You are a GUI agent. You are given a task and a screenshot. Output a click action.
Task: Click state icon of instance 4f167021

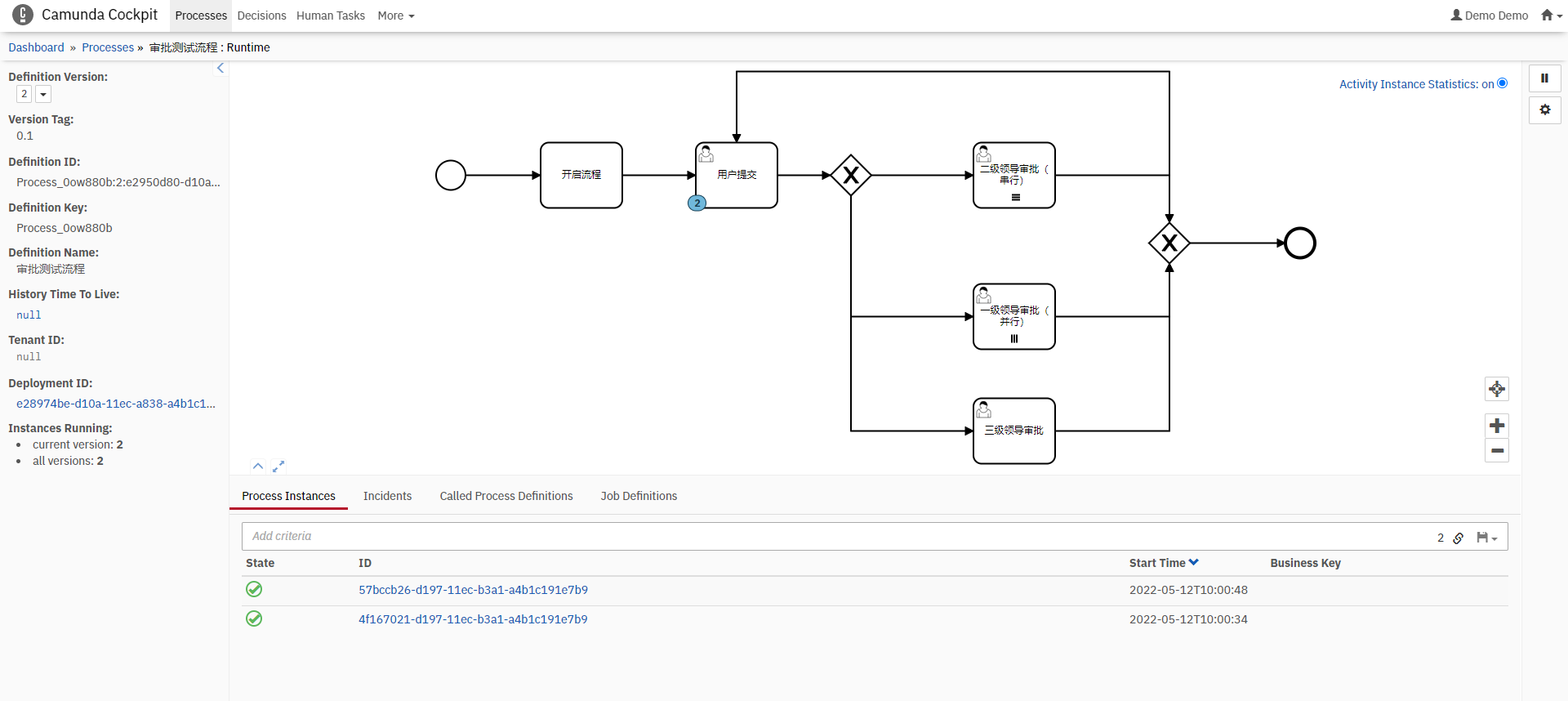(x=254, y=618)
